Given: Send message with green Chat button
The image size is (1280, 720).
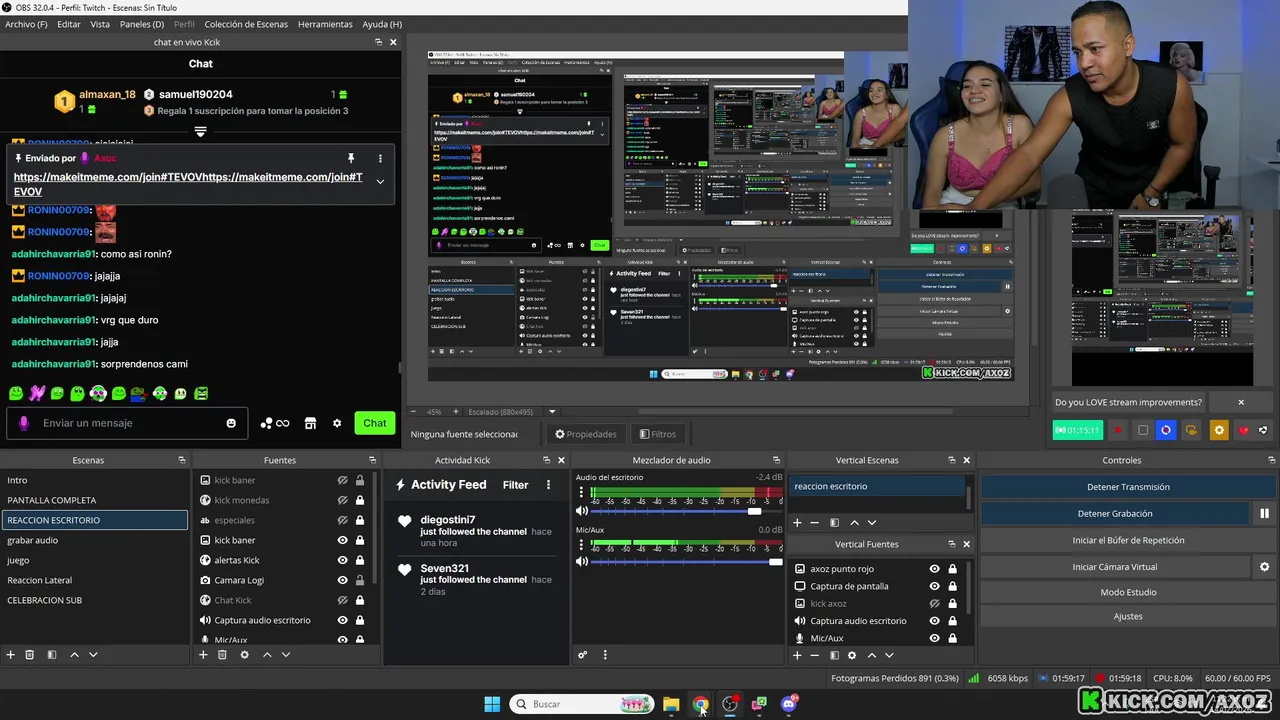Looking at the screenshot, I should pyautogui.click(x=375, y=423).
